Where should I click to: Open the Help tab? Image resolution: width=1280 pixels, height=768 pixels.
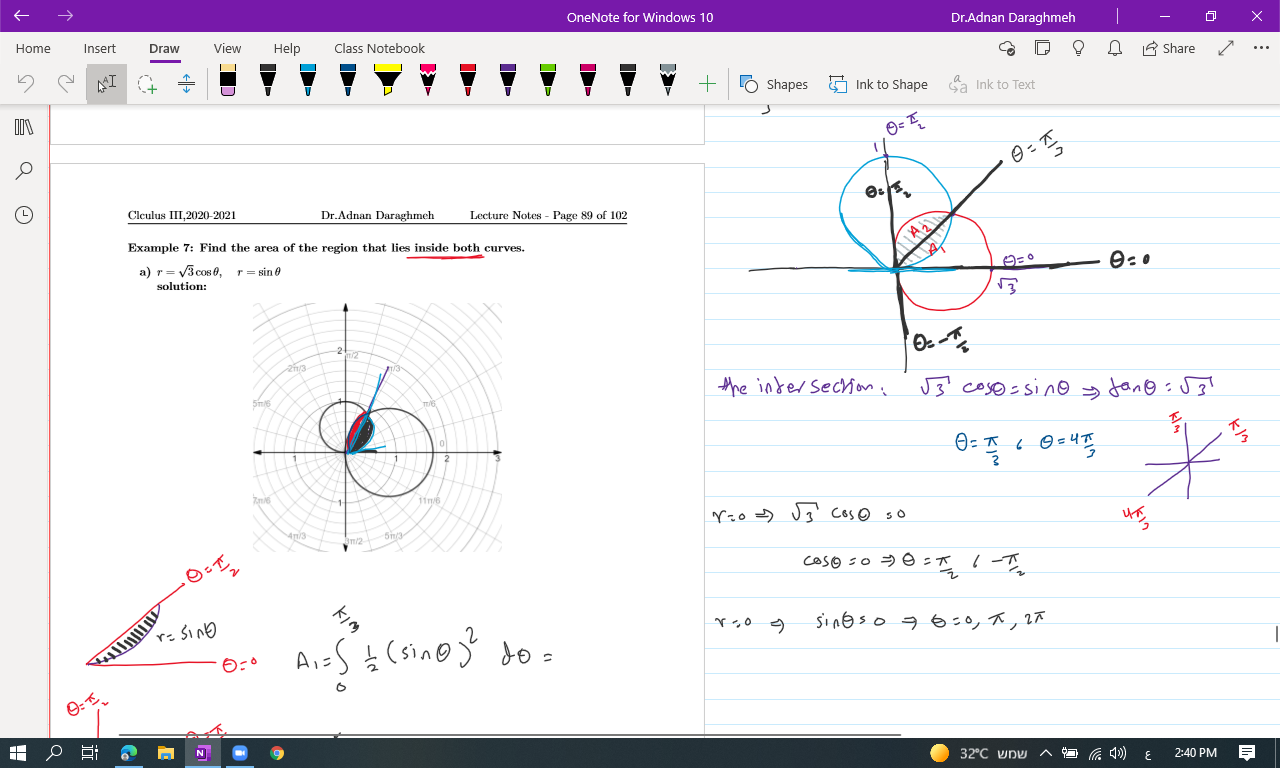pyautogui.click(x=287, y=48)
